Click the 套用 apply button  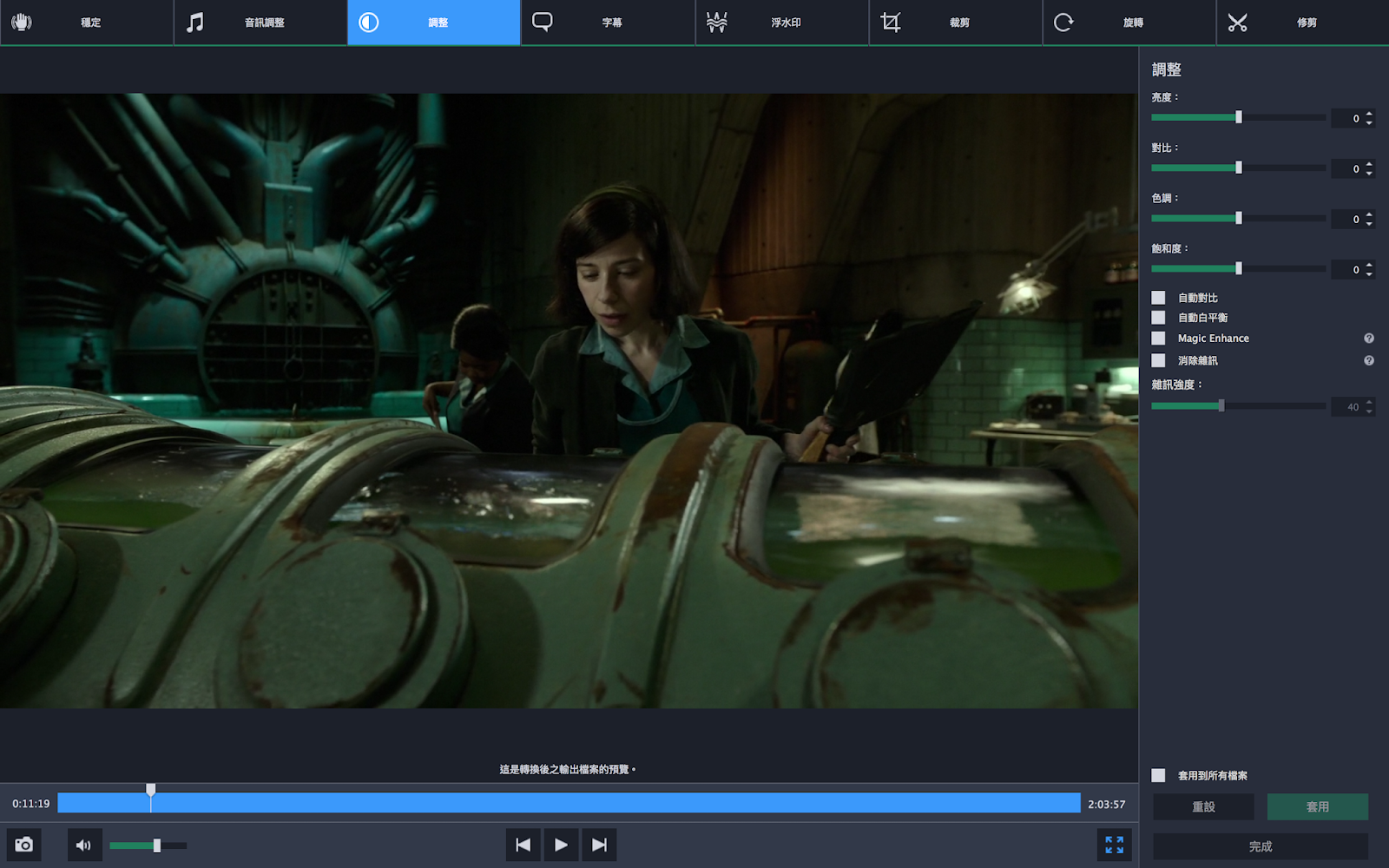pyautogui.click(x=1318, y=806)
